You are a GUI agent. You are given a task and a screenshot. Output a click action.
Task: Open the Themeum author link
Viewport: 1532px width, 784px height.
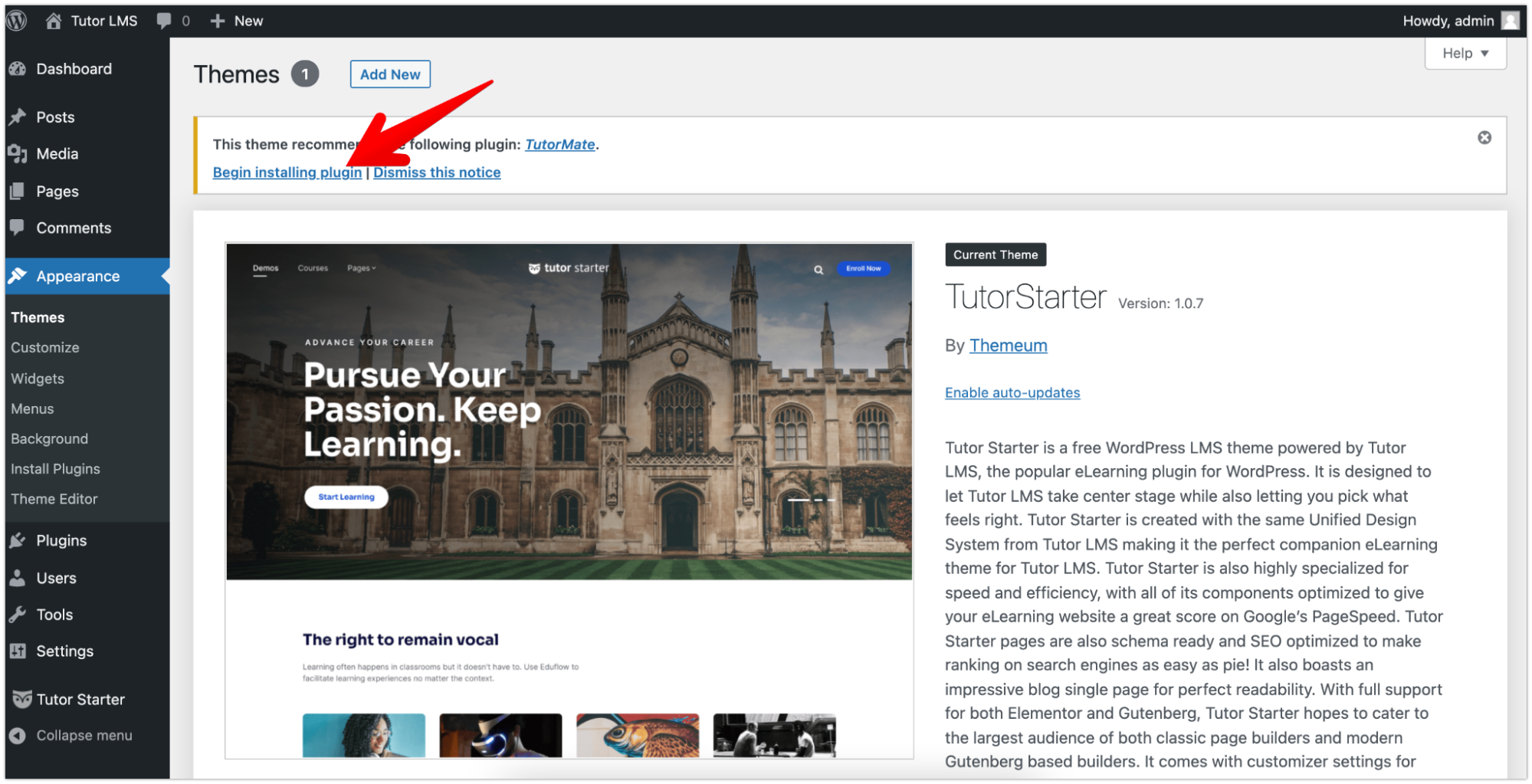1008,346
